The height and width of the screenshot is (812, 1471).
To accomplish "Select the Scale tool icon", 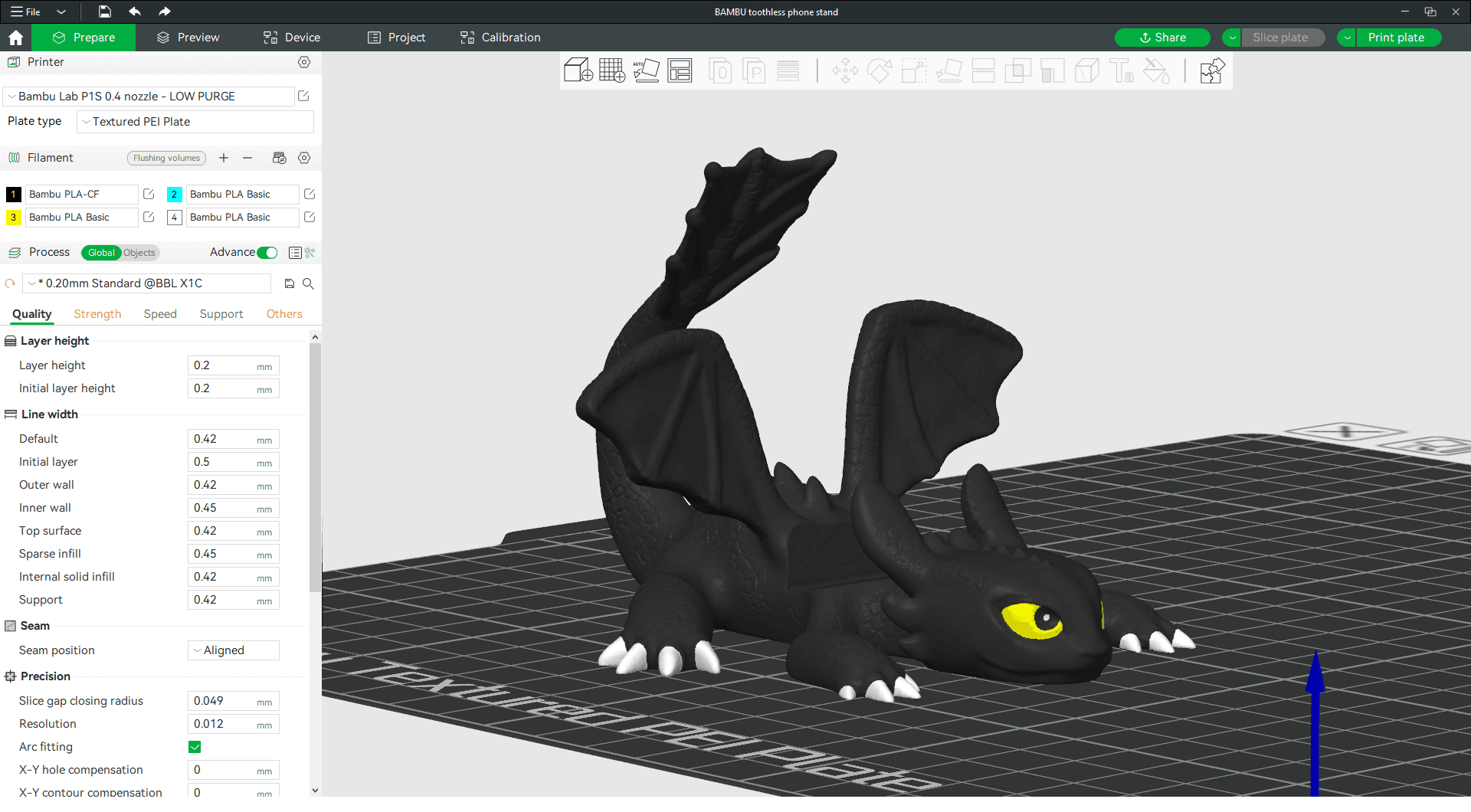I will pyautogui.click(x=914, y=70).
